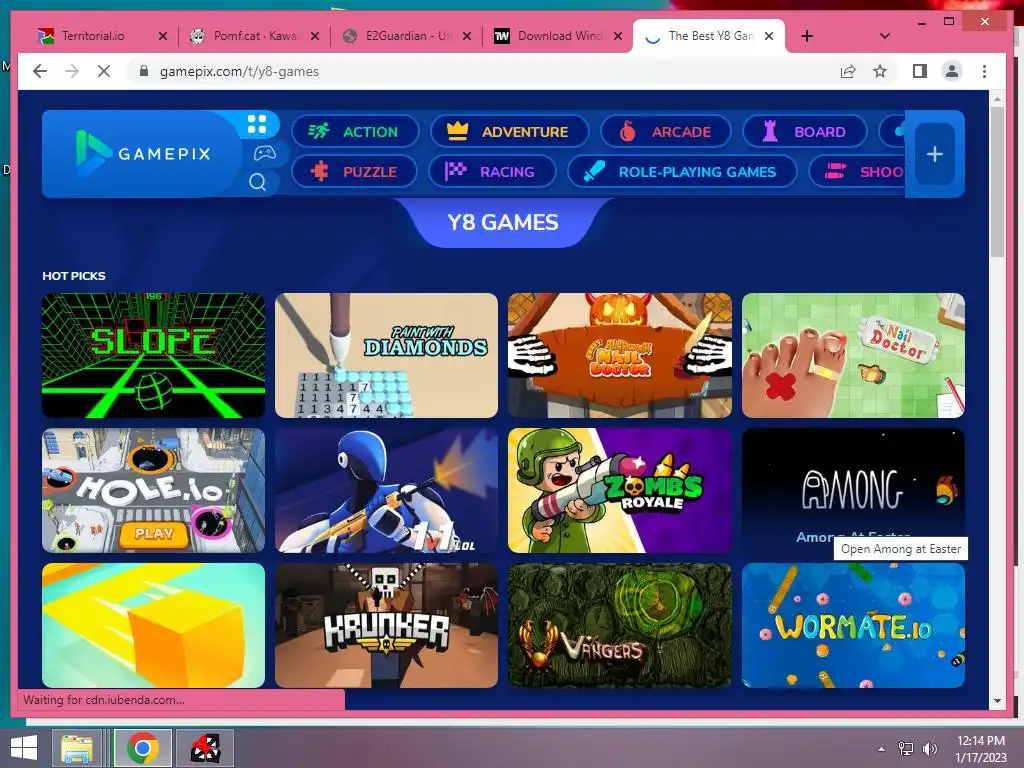This screenshot has width=1024, height=768.
Task: Open the Vangers game thumbnail
Action: coord(620,626)
